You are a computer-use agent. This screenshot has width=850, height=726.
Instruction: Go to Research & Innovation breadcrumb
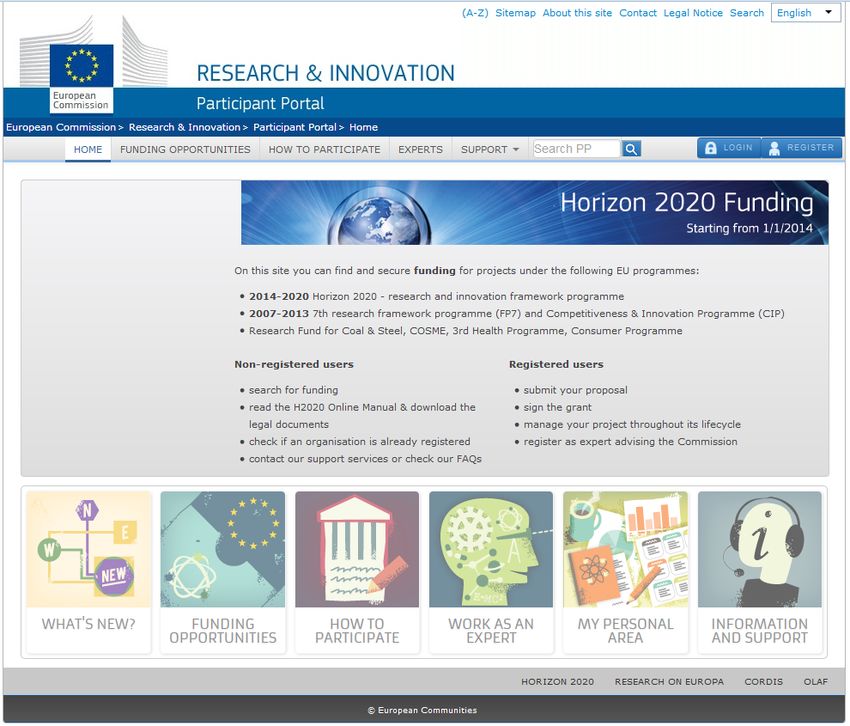tap(184, 127)
